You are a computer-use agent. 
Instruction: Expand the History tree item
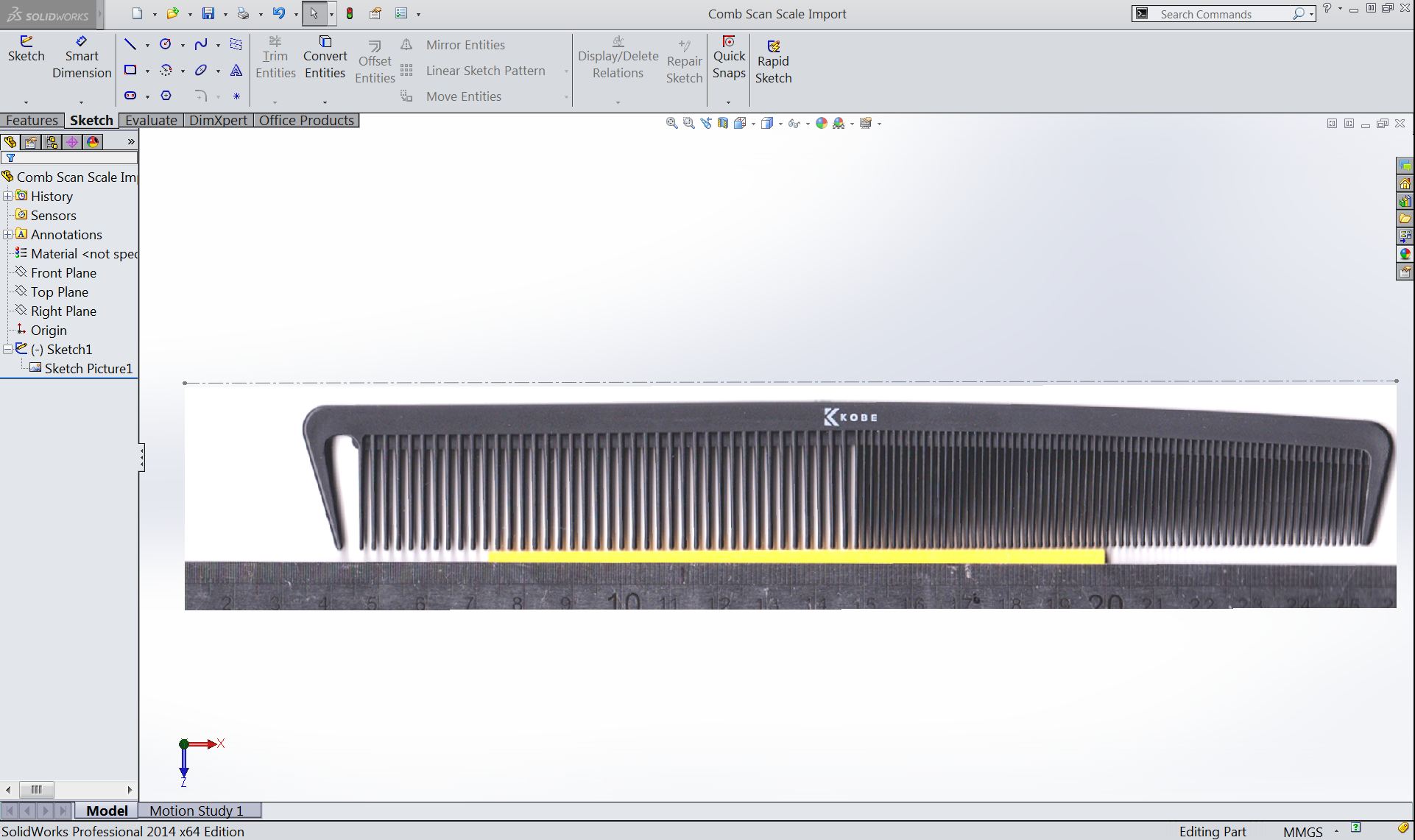point(7,196)
